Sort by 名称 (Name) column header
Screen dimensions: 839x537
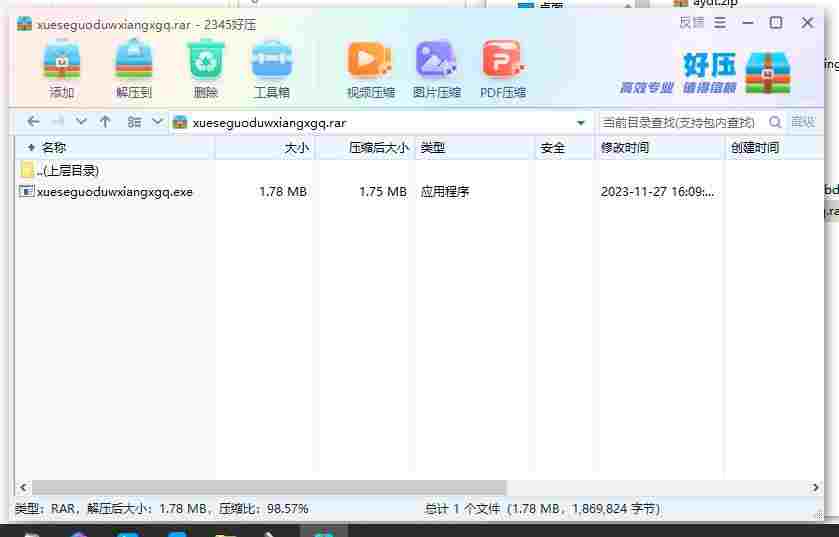(x=115, y=148)
